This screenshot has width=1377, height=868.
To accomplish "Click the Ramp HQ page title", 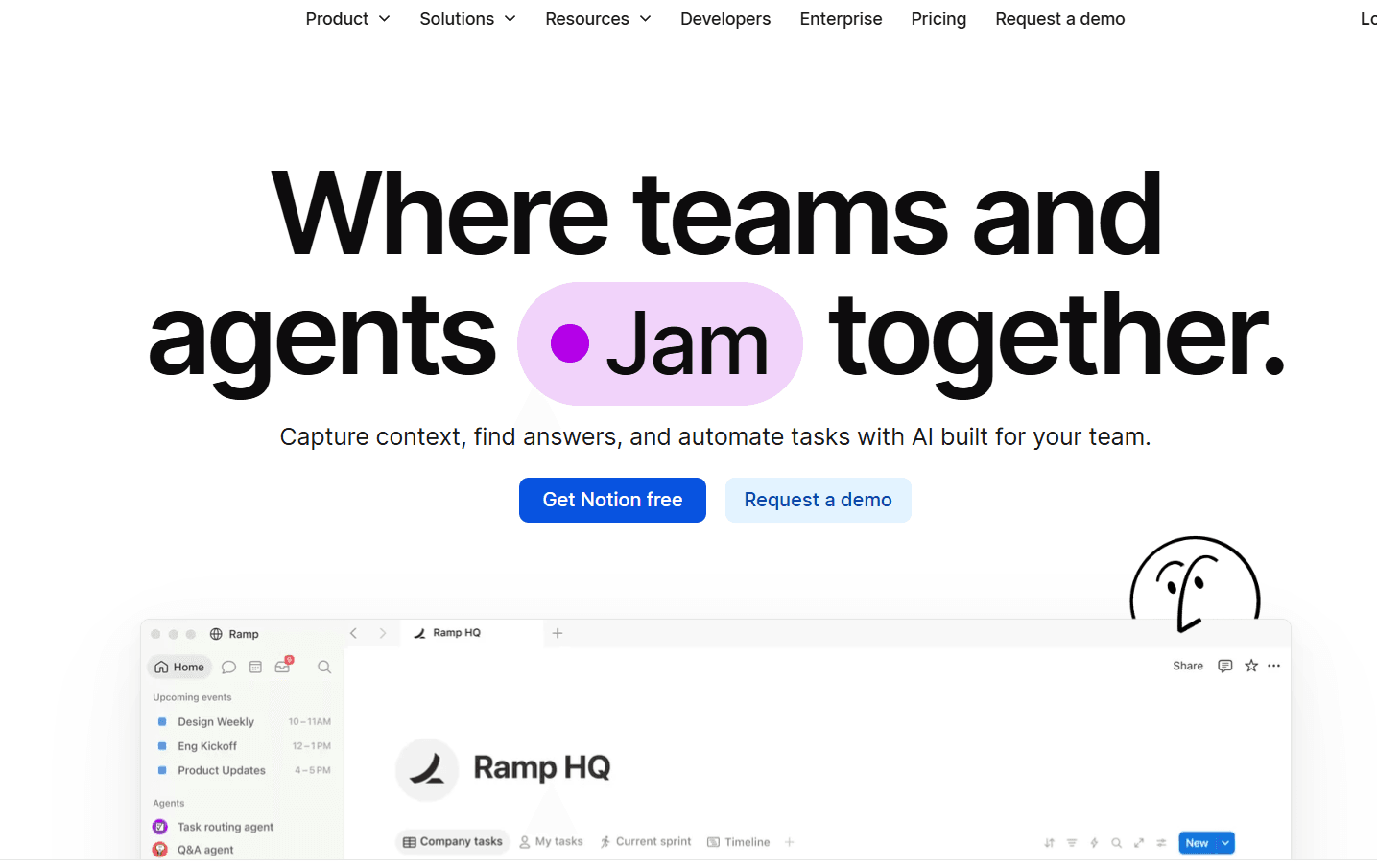I will click(542, 767).
